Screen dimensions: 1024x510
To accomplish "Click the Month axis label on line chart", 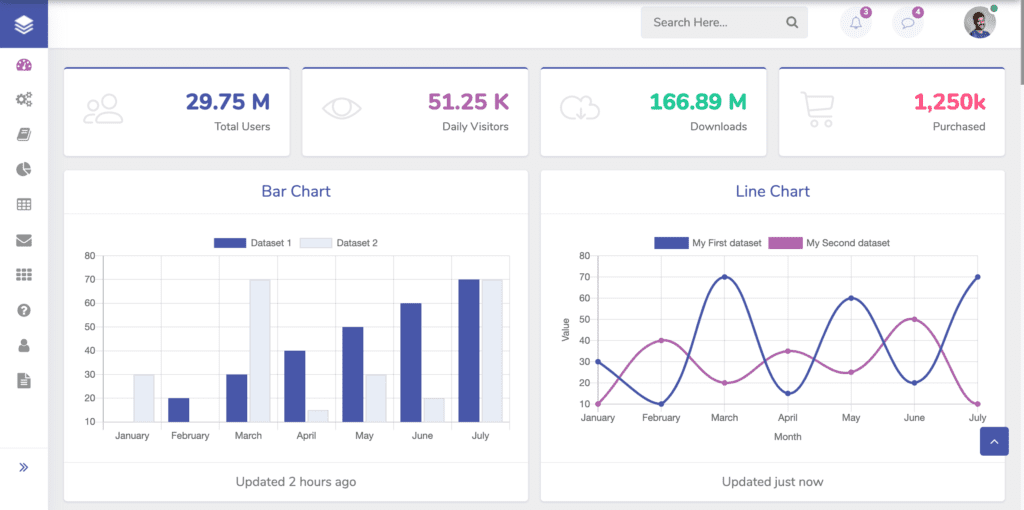I will coord(788,436).
